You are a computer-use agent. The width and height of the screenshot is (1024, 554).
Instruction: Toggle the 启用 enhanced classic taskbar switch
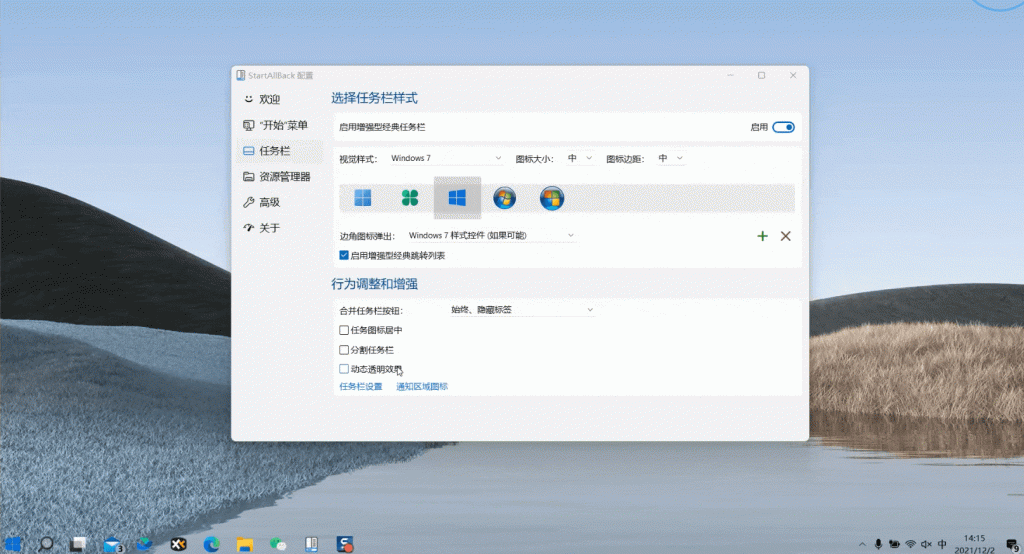pyautogui.click(x=783, y=127)
